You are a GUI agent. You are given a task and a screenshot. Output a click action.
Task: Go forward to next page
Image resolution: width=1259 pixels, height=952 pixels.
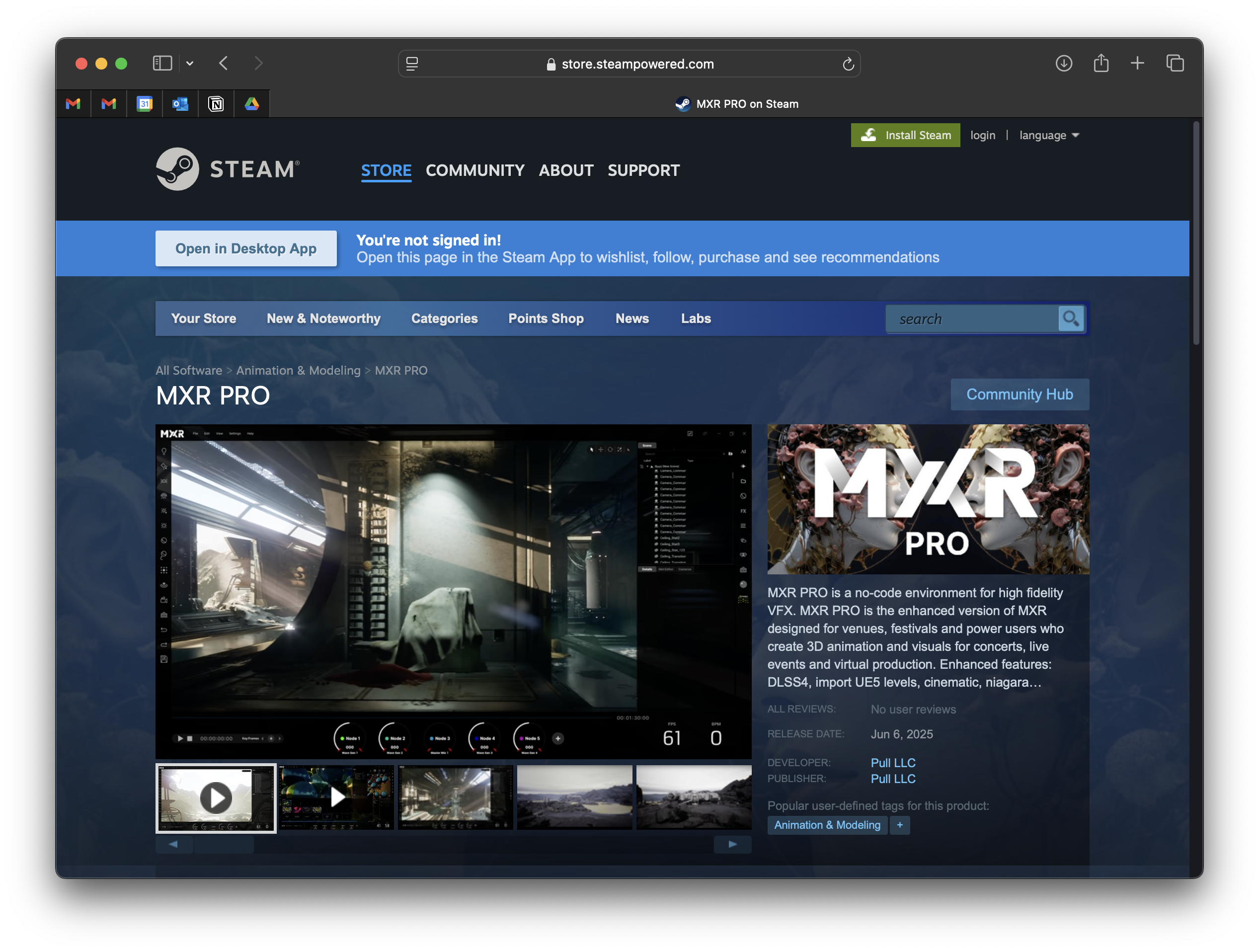[x=258, y=63]
